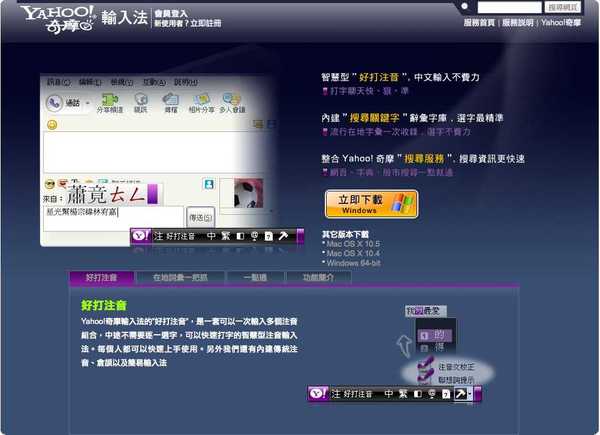Open the 服務說明 help link
The image size is (600, 435).
[x=517, y=23]
